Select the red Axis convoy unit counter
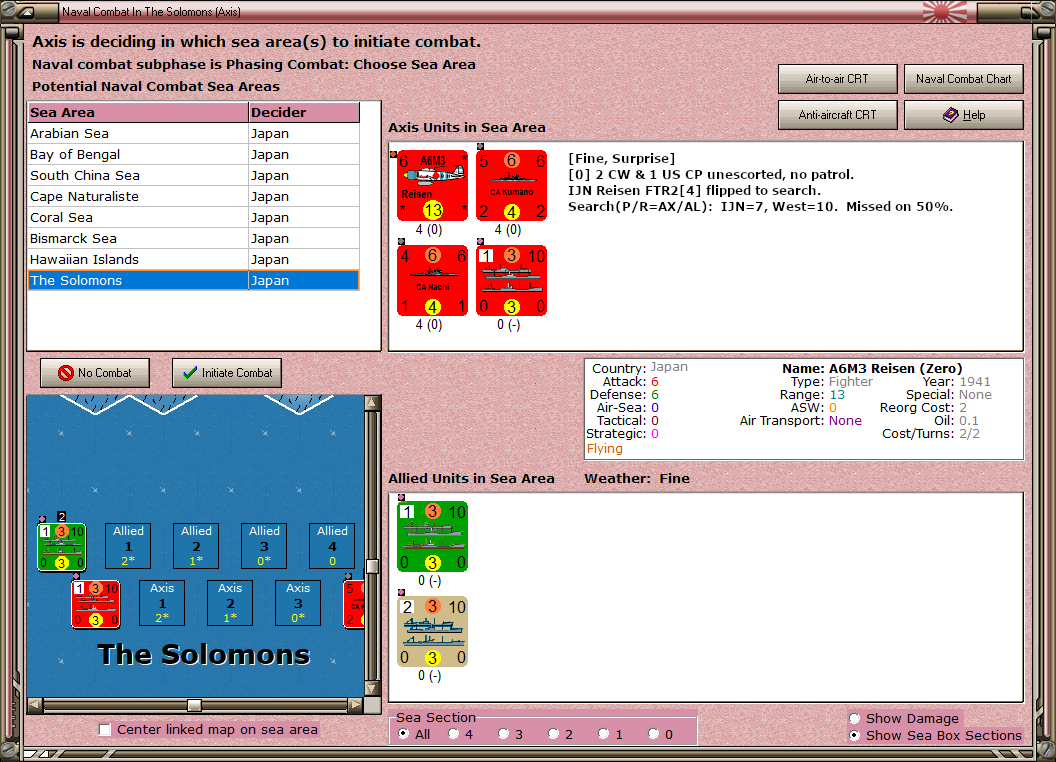The width and height of the screenshot is (1056, 762). [x=511, y=280]
